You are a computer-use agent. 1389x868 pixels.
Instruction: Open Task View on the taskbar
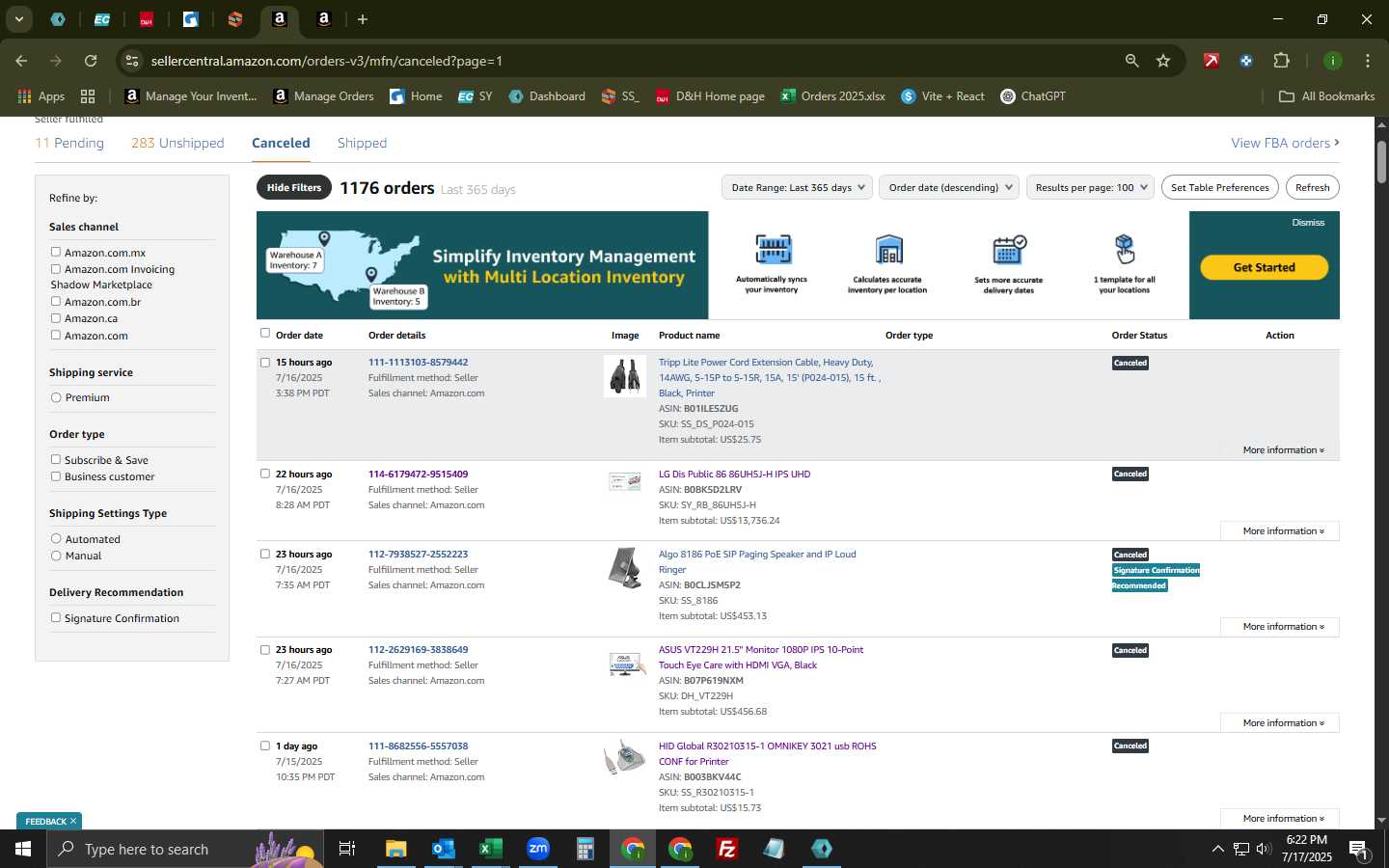coord(347,849)
